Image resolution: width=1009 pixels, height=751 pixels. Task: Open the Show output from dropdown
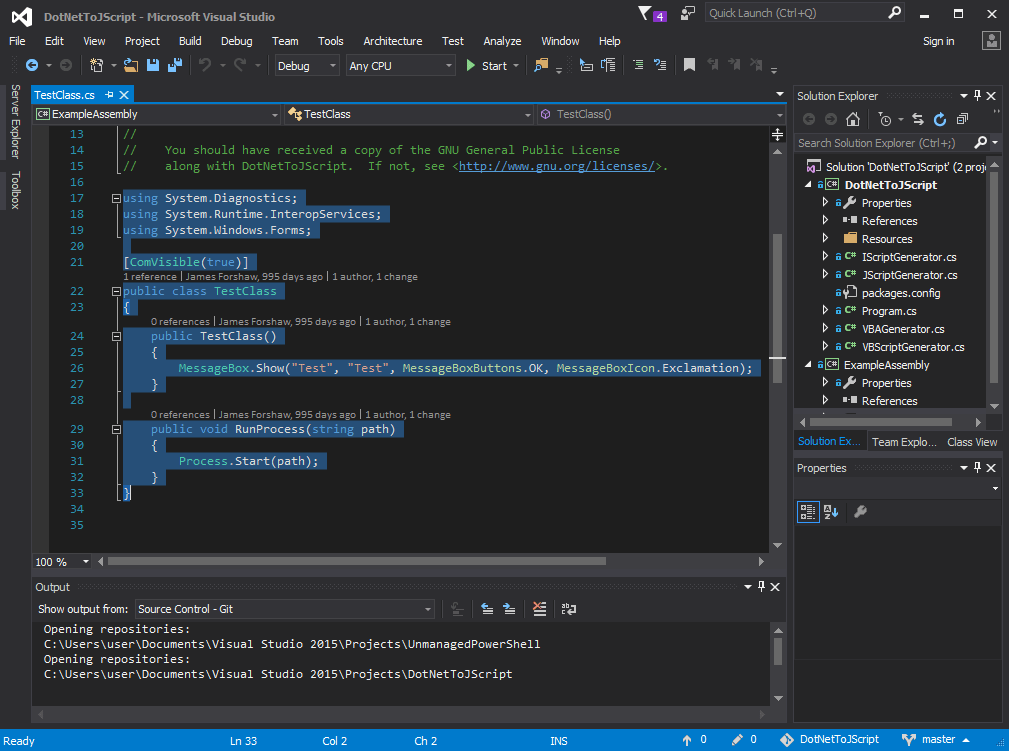[428, 609]
